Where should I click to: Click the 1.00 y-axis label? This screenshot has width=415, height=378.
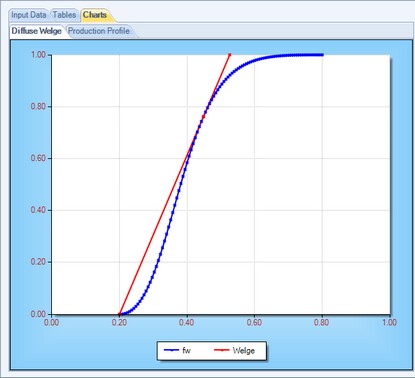38,55
